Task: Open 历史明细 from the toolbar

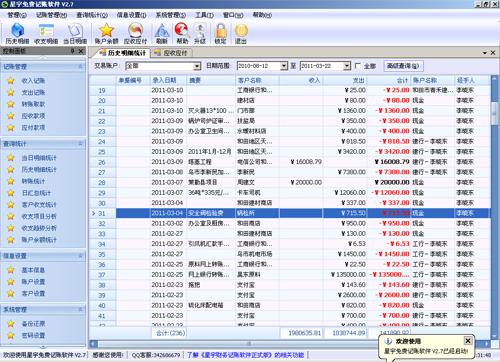Action: click(x=17, y=34)
